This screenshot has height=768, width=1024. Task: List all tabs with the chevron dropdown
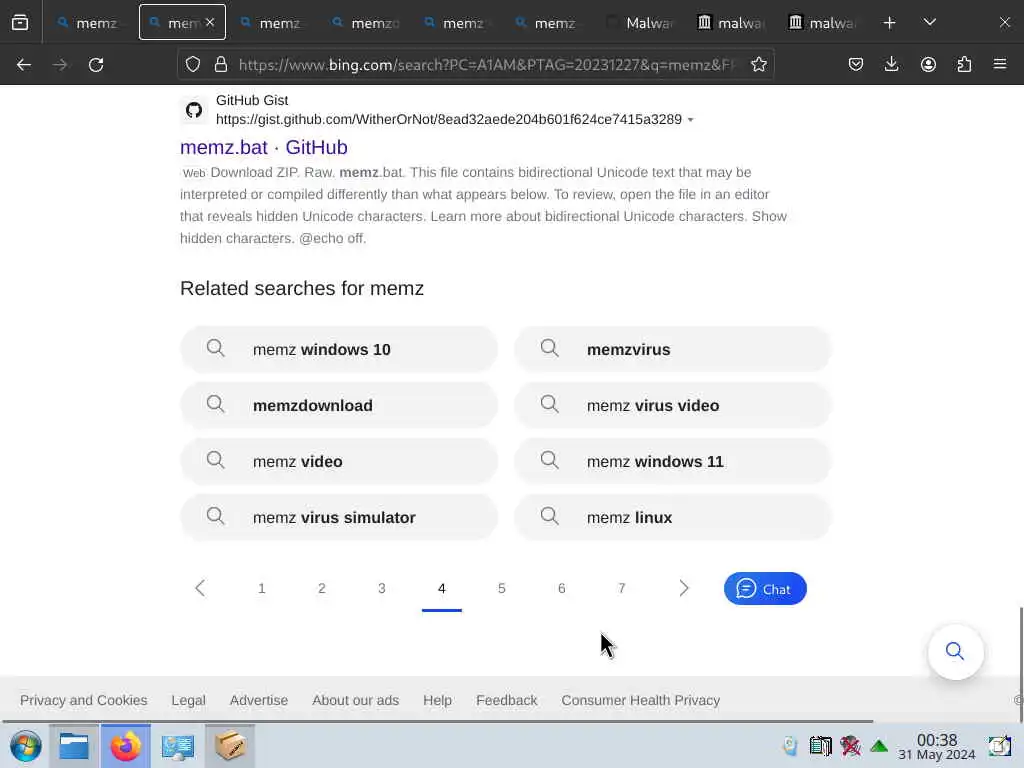(930, 23)
